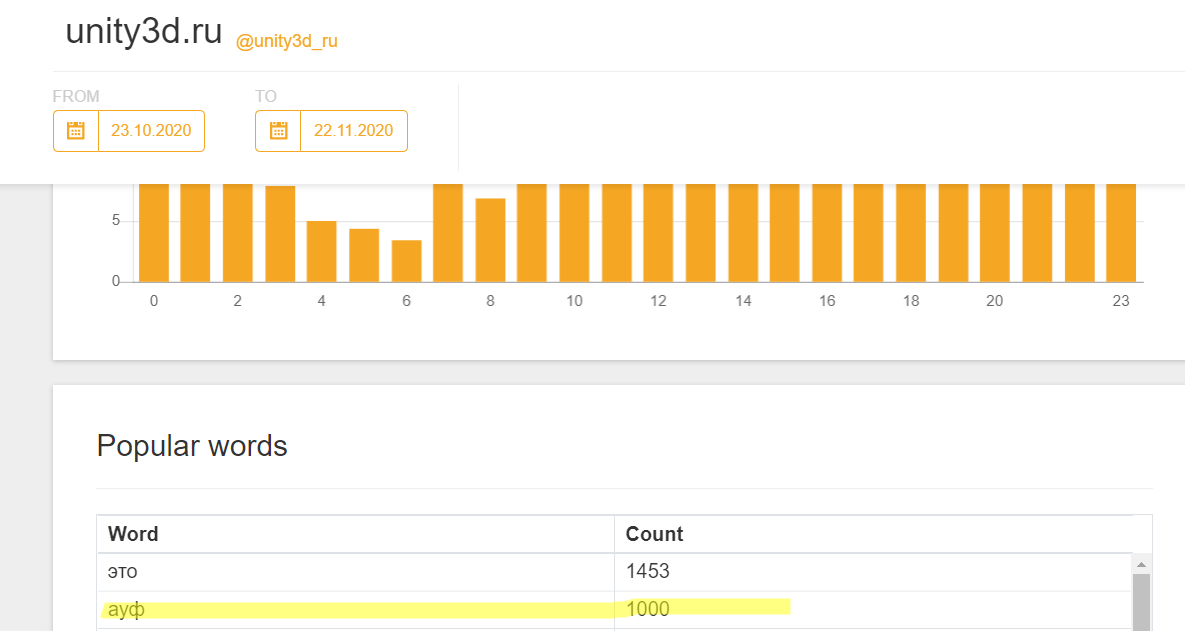1185x631 pixels.
Task: Click the chart bar for hour 0
Action: click(x=153, y=233)
